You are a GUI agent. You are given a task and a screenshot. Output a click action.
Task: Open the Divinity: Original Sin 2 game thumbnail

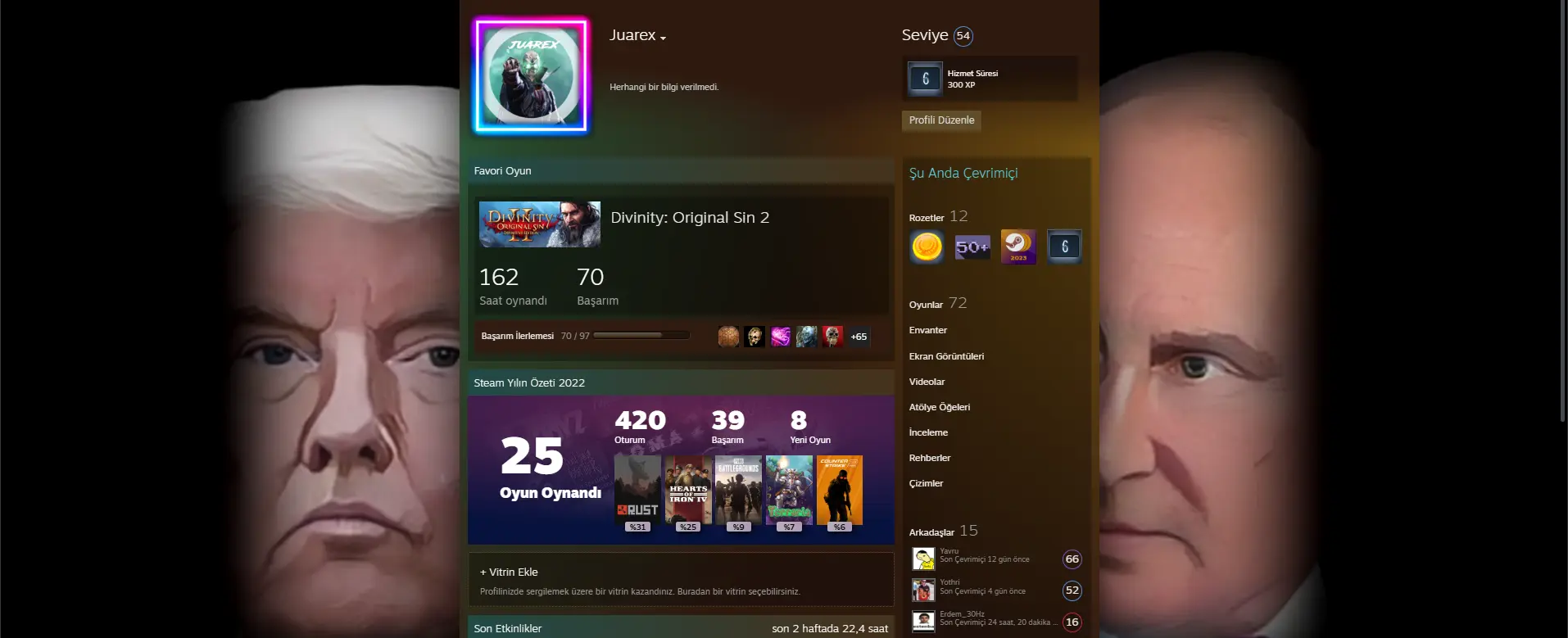(540, 224)
